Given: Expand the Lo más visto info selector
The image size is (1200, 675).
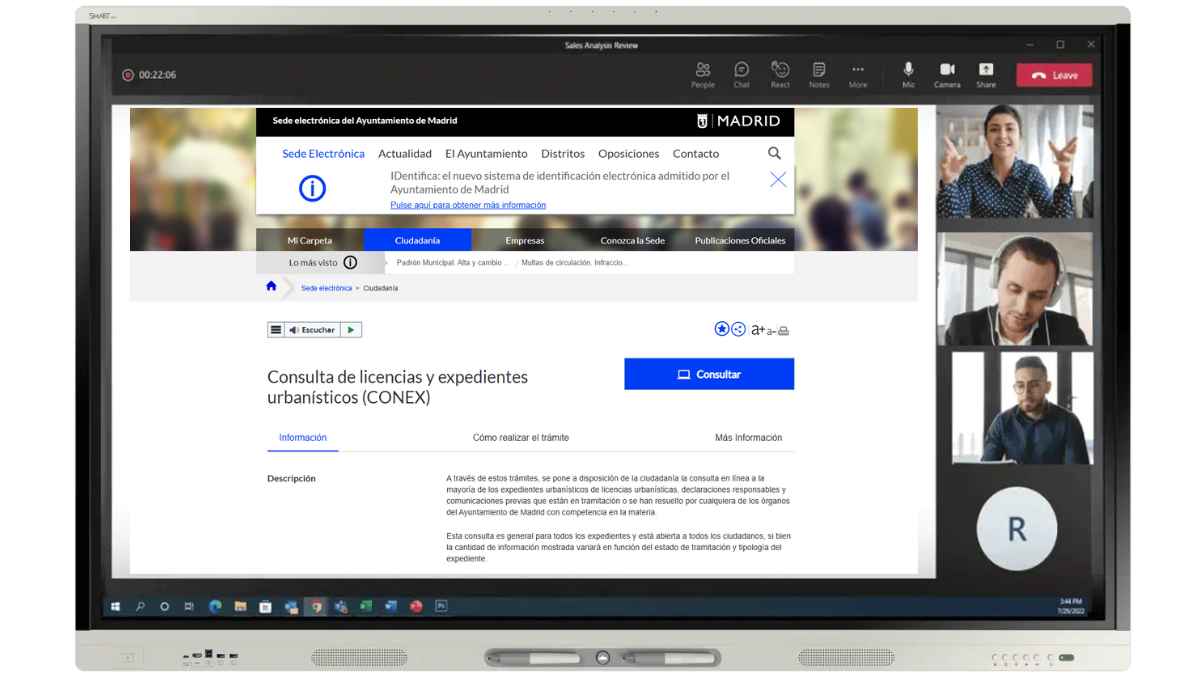Looking at the screenshot, I should tap(349, 262).
